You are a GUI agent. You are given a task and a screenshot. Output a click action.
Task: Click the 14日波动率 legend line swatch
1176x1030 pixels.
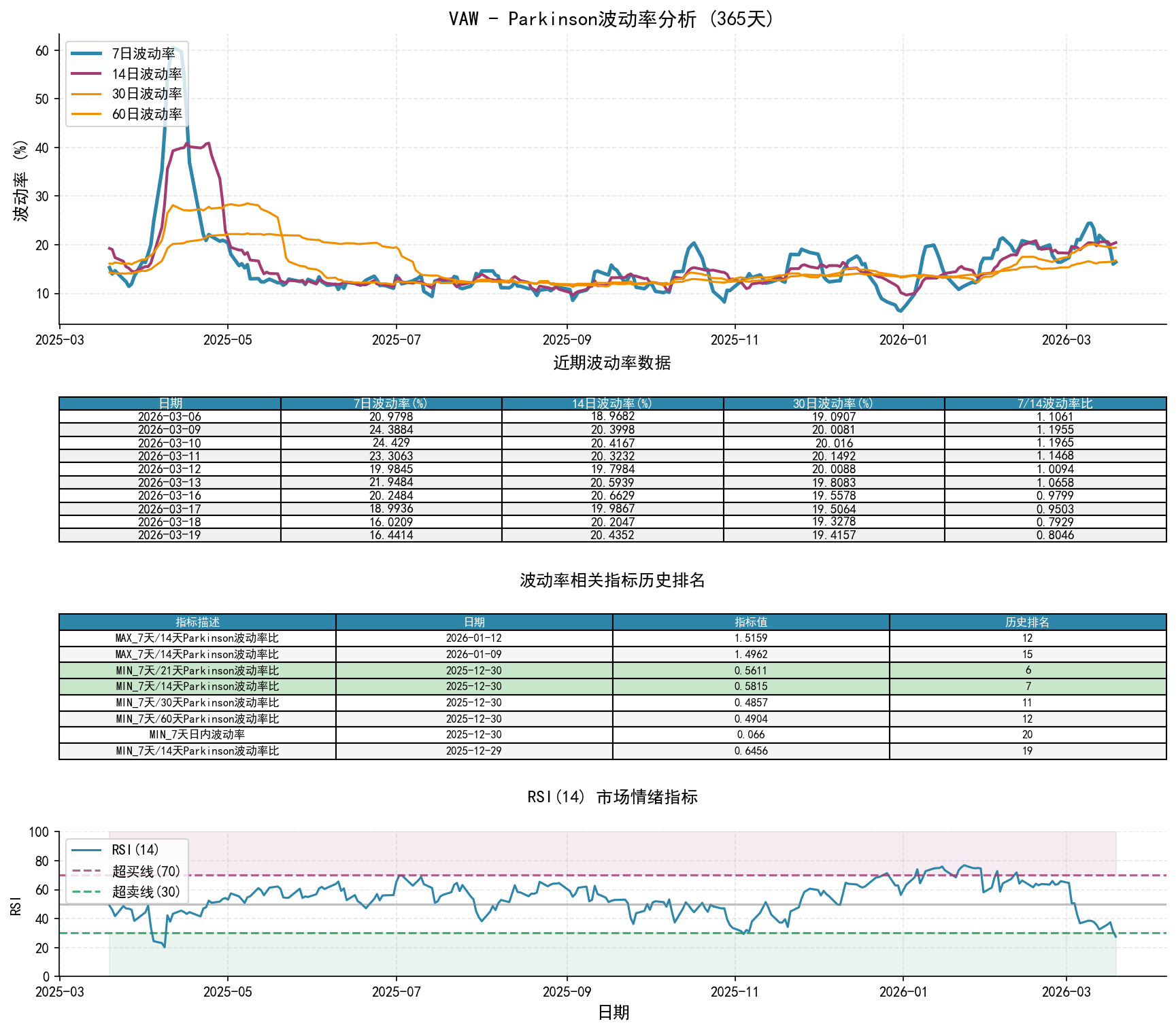pos(86,74)
